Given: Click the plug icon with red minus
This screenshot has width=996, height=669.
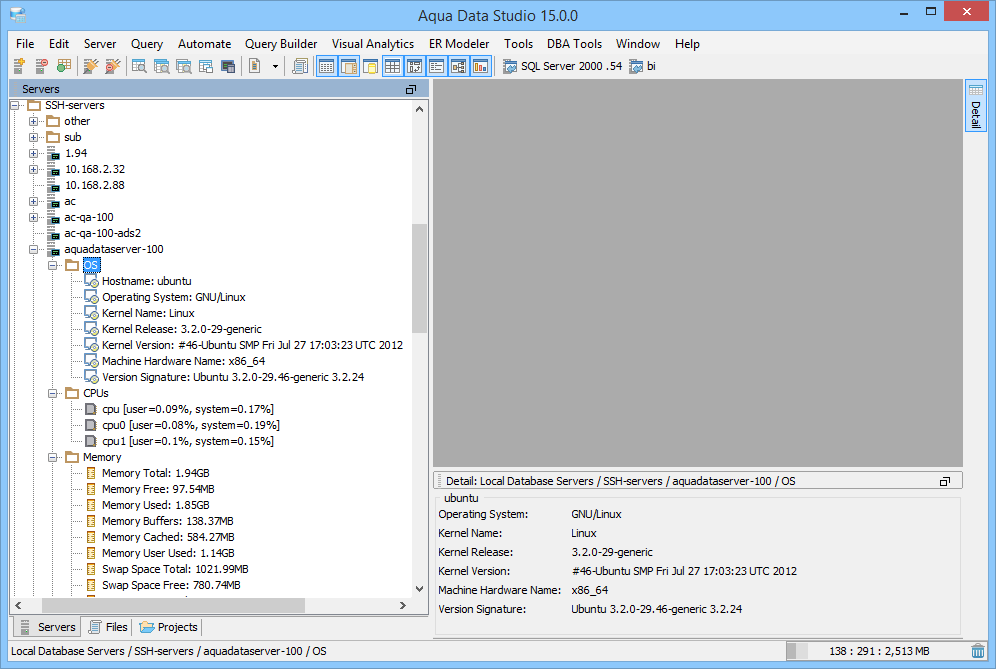Looking at the screenshot, I should pyautogui.click(x=112, y=66).
